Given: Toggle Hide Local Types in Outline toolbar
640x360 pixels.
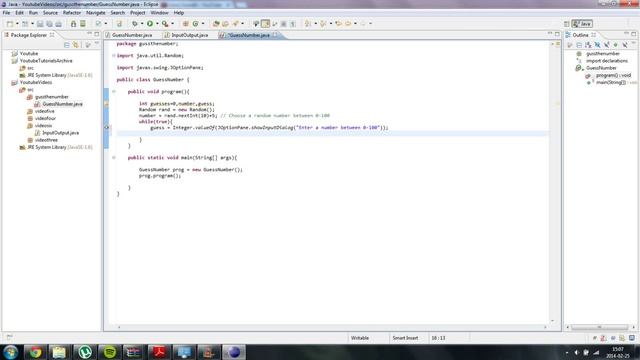Looking at the screenshot, I should click(625, 45).
